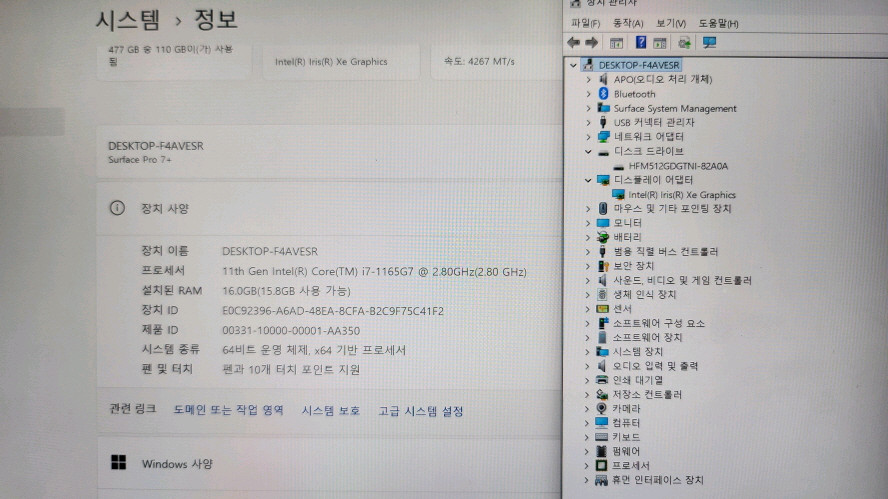Open the Action (동작) menu
This screenshot has width=888, height=499.
click(628, 23)
